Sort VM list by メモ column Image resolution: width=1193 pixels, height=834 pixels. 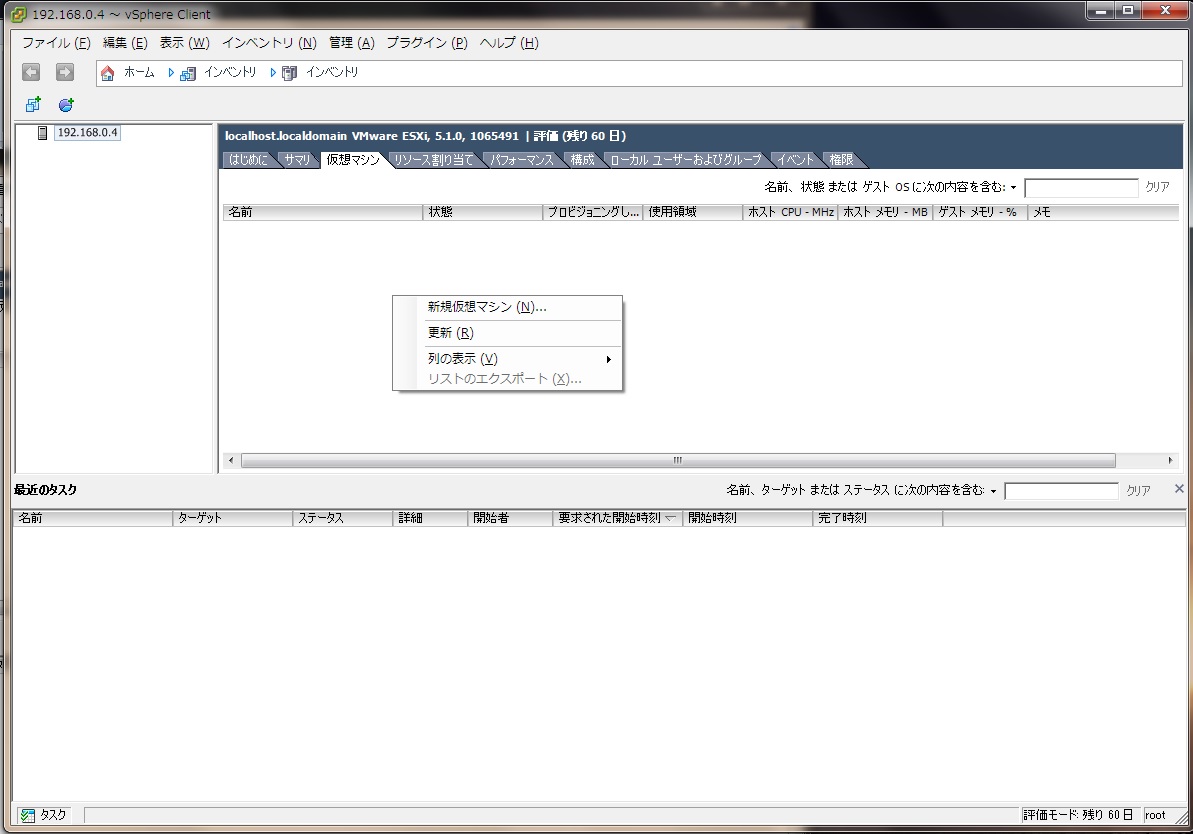tap(1103, 212)
